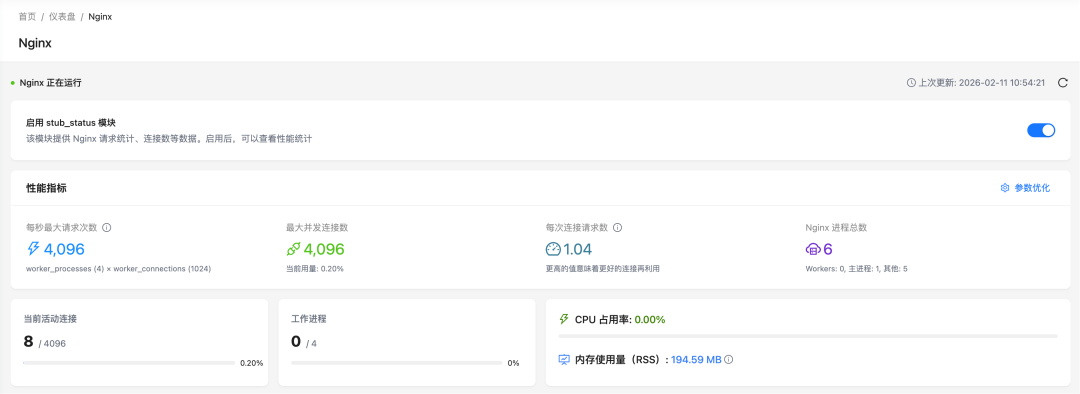Viewport: 1080px width, 394px height.
Task: Click the green lightning icon beside CPU 占用率
Action: (x=564, y=320)
